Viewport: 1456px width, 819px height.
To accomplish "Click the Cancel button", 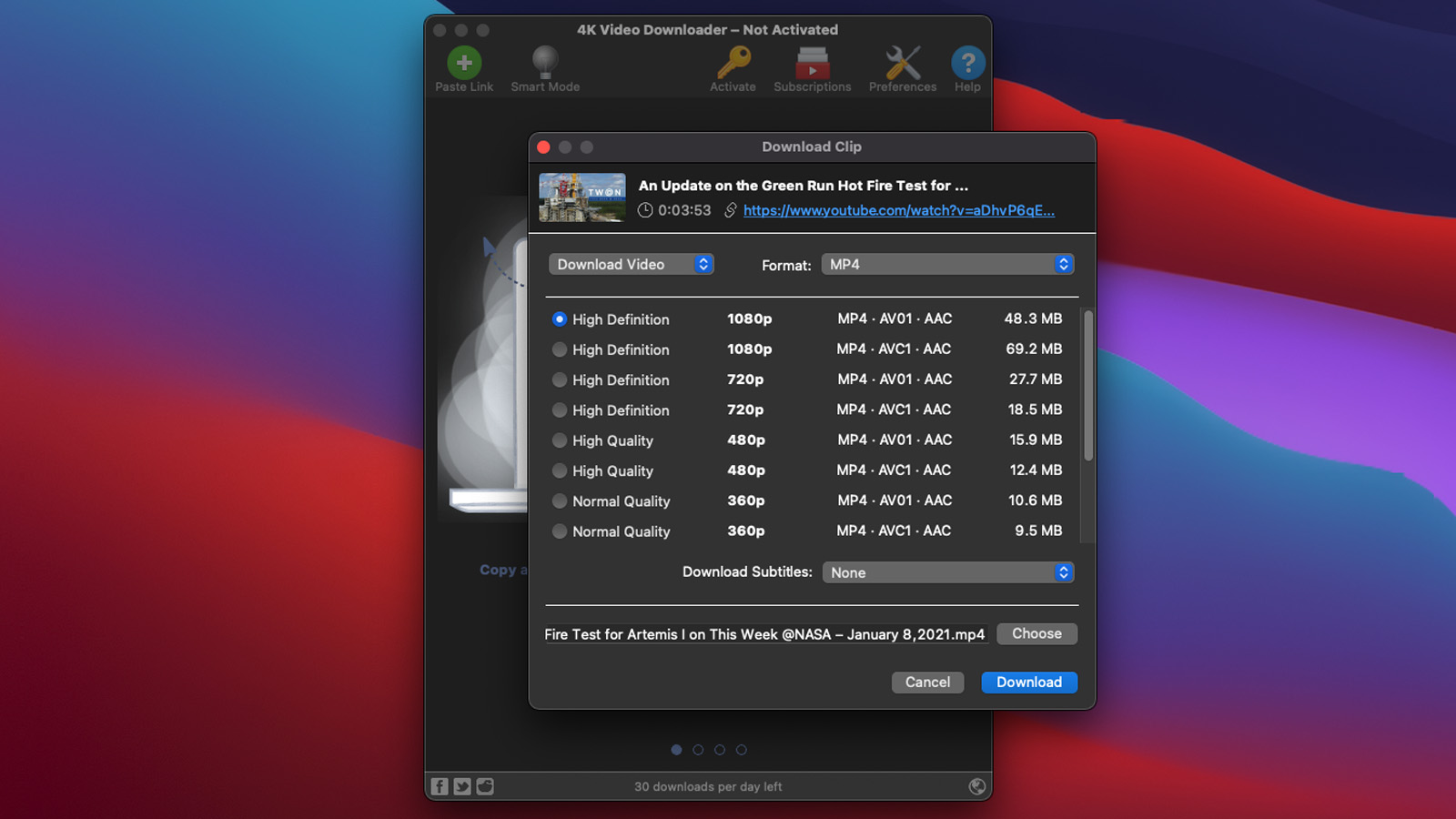I will [x=927, y=682].
